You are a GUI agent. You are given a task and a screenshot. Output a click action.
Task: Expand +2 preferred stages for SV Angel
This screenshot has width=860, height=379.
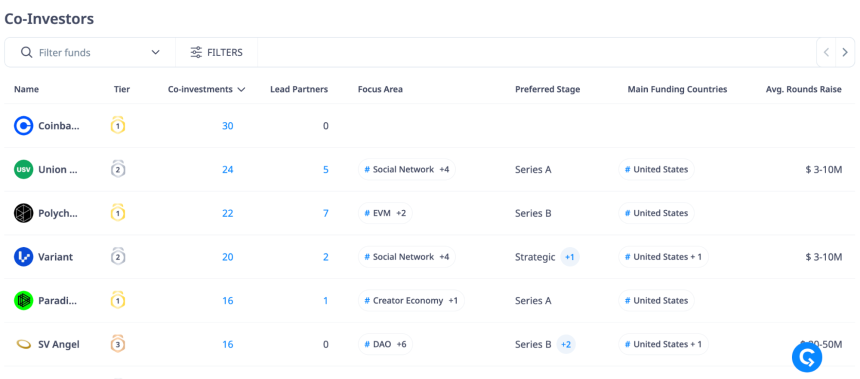[x=566, y=344]
